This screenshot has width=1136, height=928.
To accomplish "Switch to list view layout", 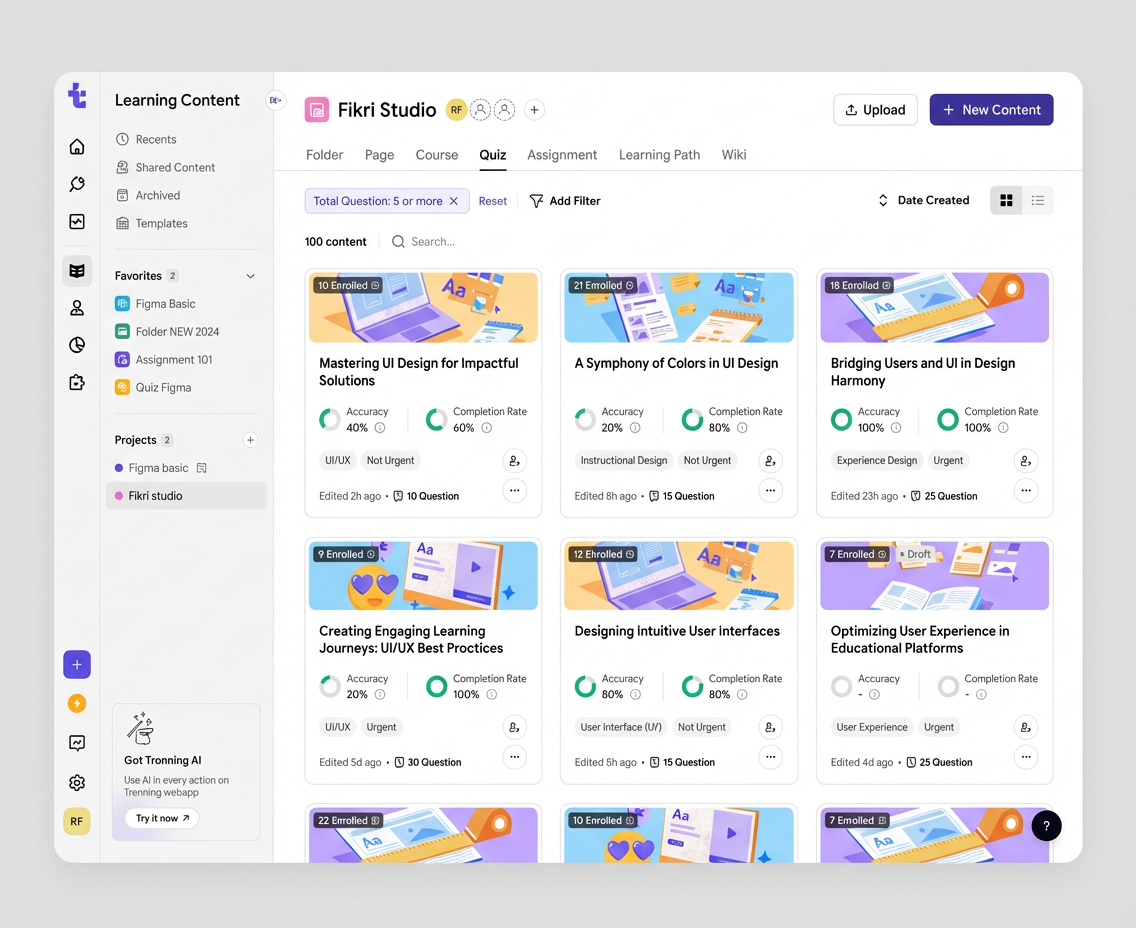I will pos(1037,201).
